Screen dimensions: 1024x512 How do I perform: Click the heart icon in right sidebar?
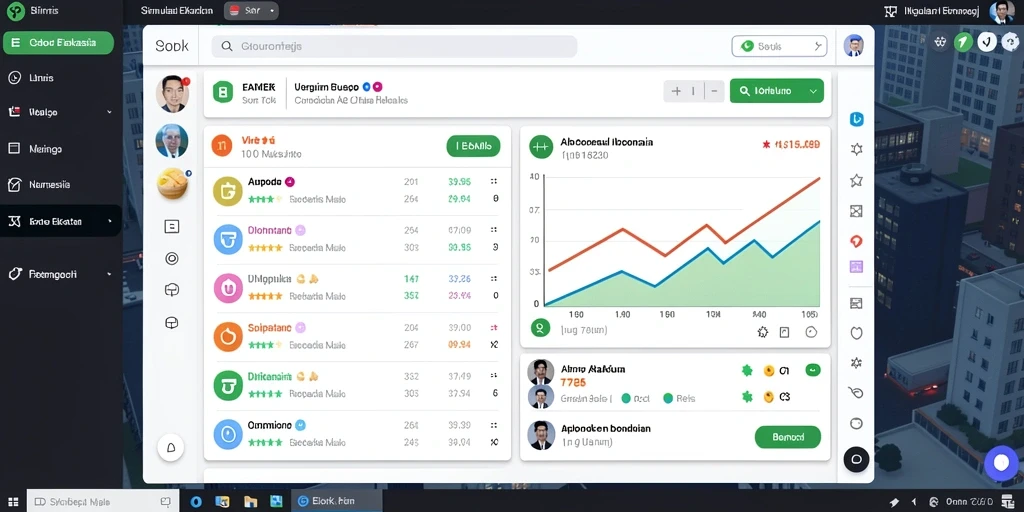(856, 333)
